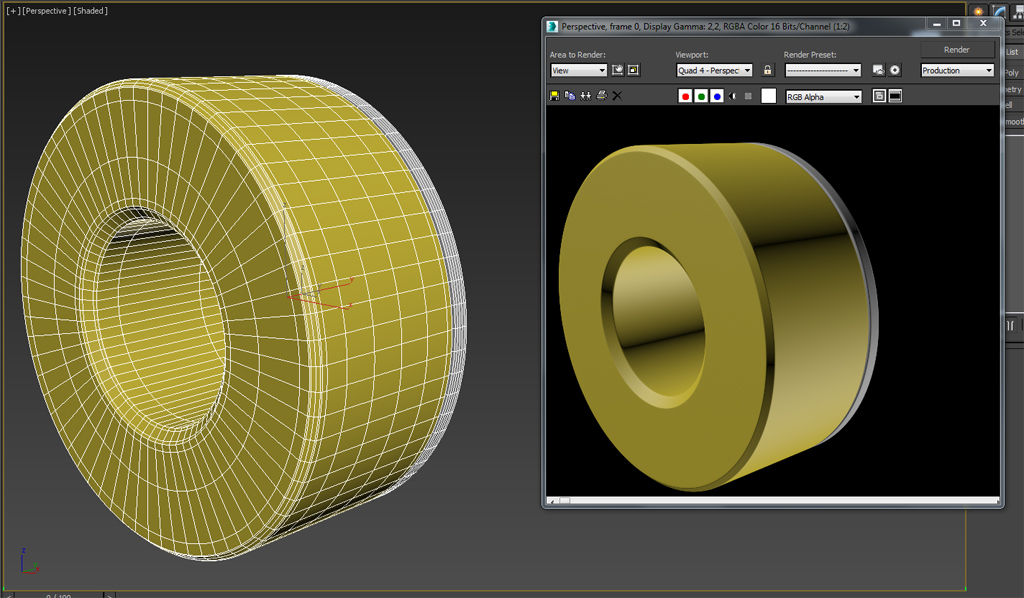The width and height of the screenshot is (1024, 598).
Task: Click the render window title bar icon
Action: [552, 26]
